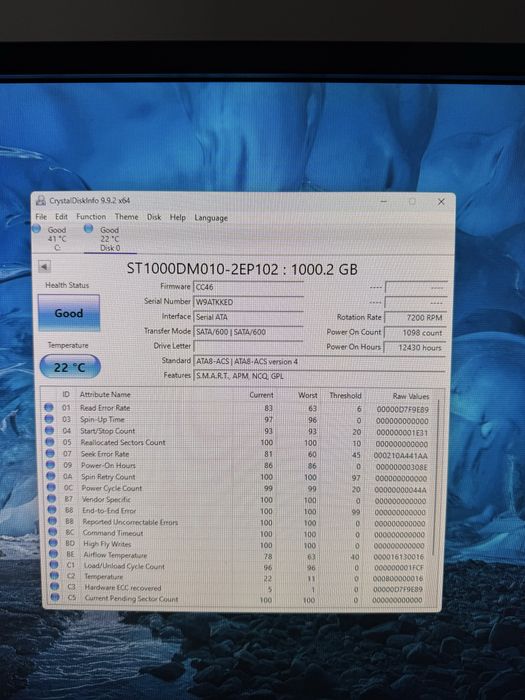The height and width of the screenshot is (700, 525).
Task: Click status orb for Start/Stop Count
Action: click(x=50, y=430)
